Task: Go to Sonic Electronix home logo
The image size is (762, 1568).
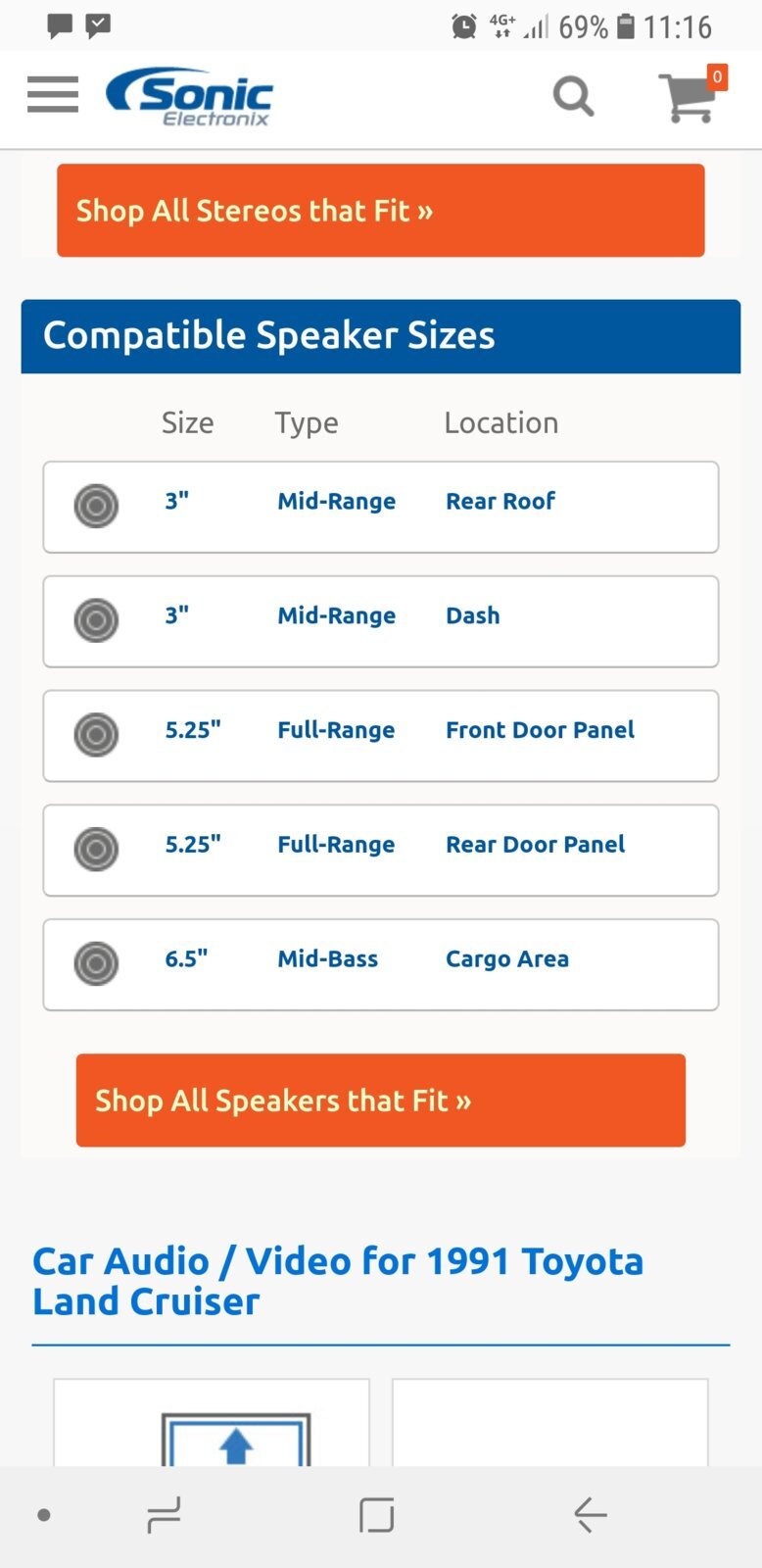Action: click(x=189, y=97)
